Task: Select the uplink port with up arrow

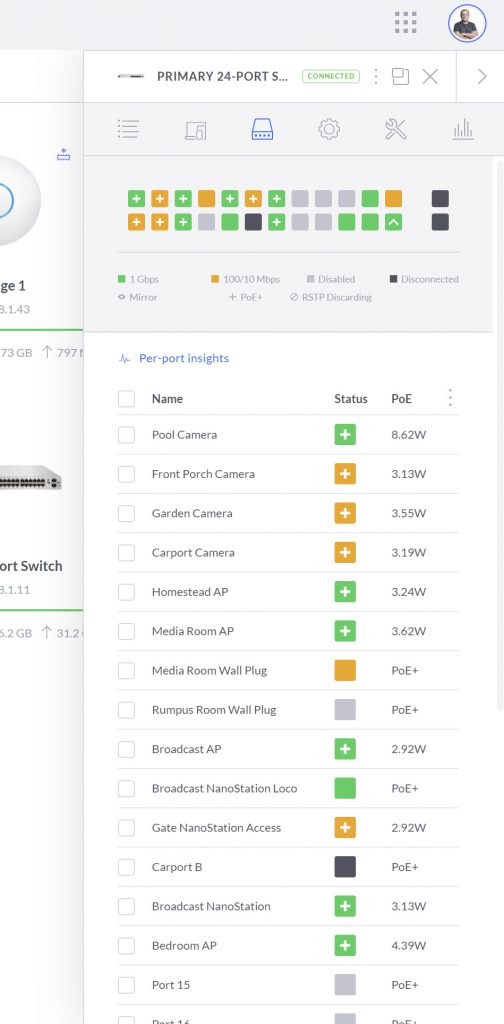Action: [x=394, y=222]
